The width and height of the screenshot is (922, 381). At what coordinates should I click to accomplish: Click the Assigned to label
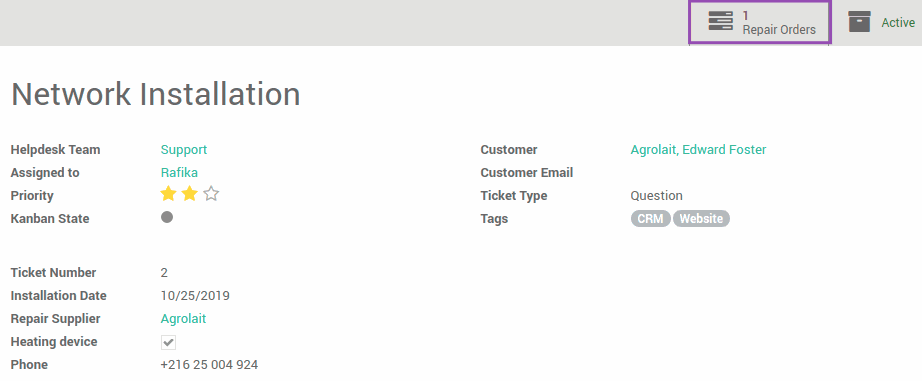click(x=45, y=173)
